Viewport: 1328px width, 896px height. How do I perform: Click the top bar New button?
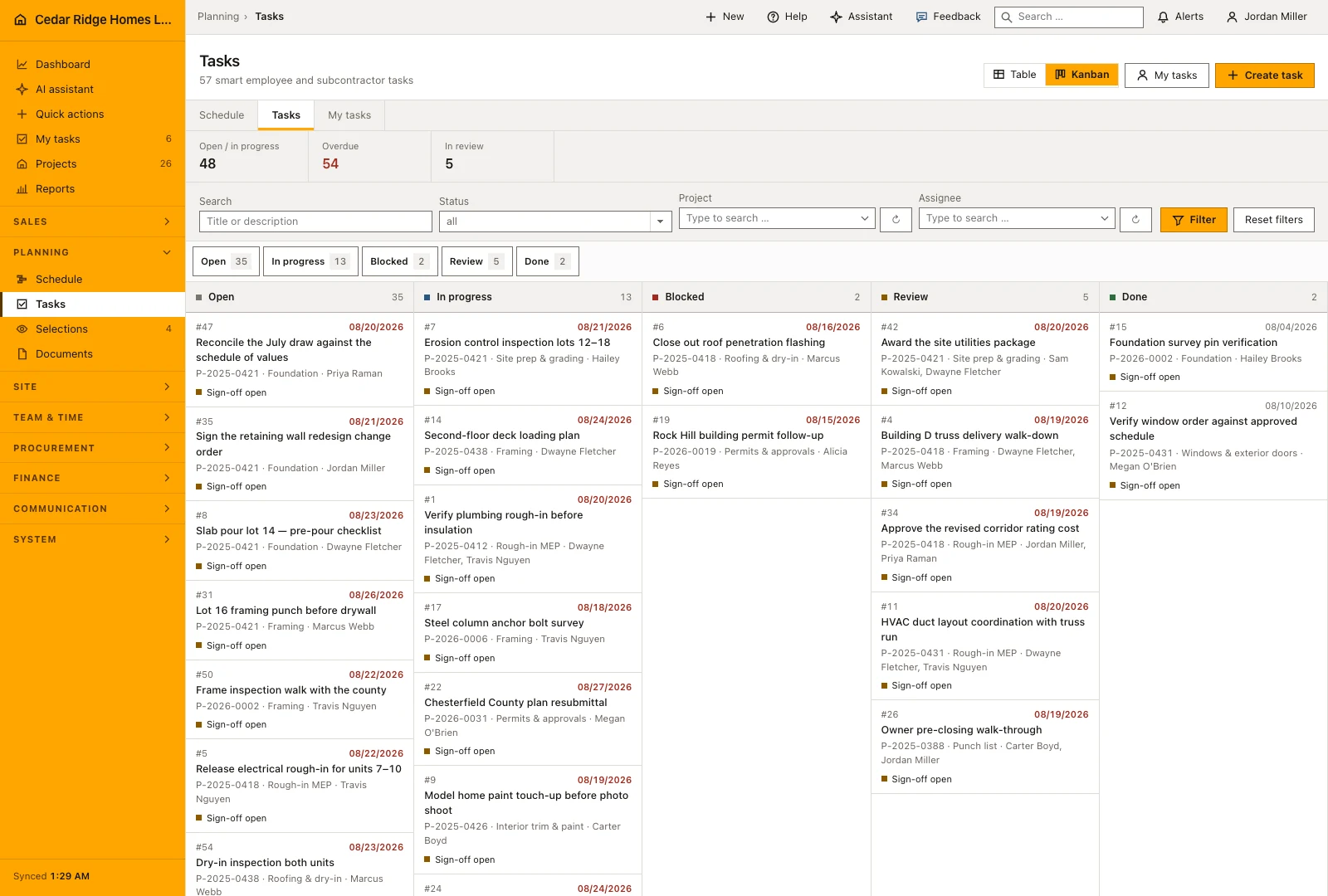click(725, 17)
